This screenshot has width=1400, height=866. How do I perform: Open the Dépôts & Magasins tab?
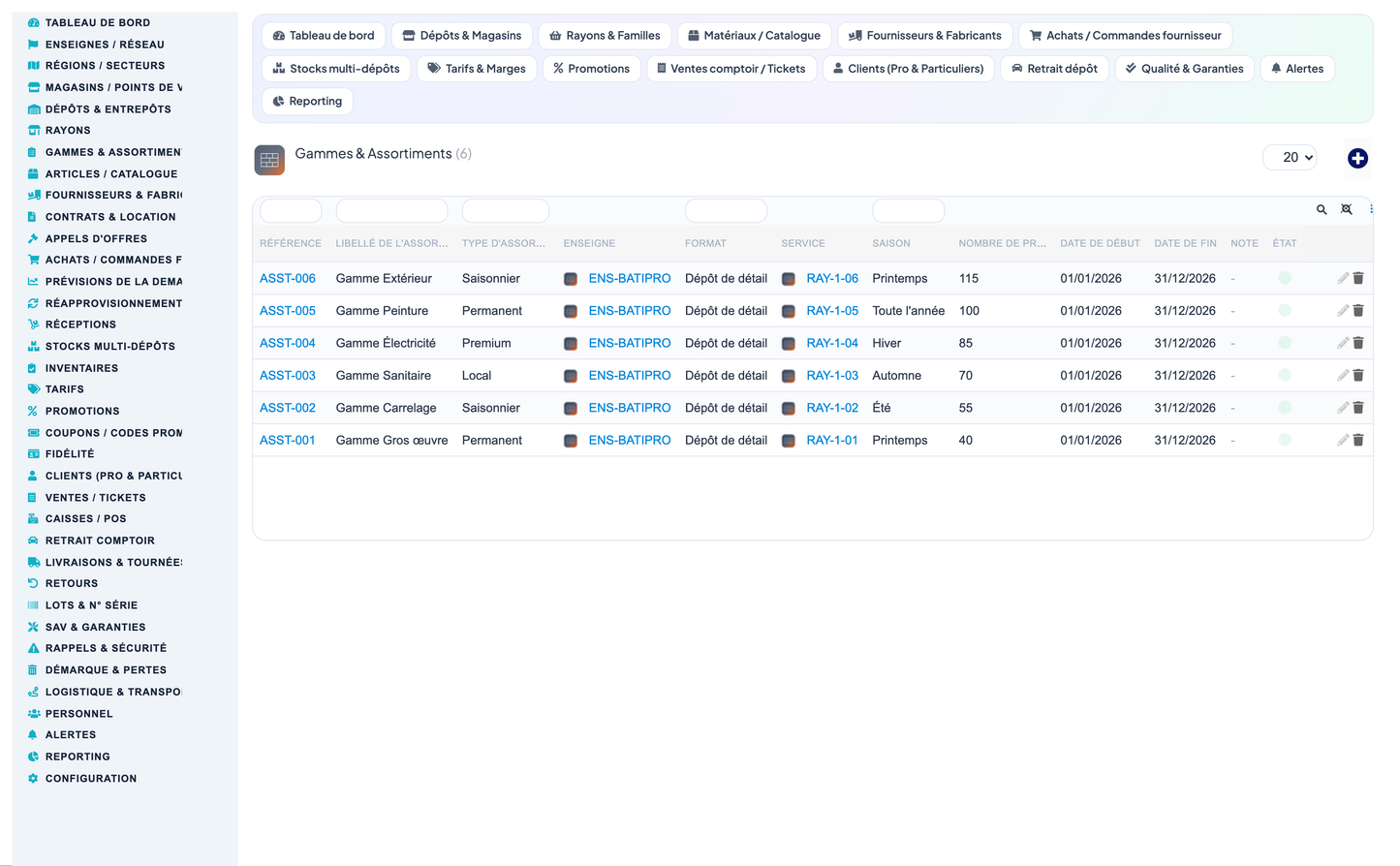tap(462, 36)
